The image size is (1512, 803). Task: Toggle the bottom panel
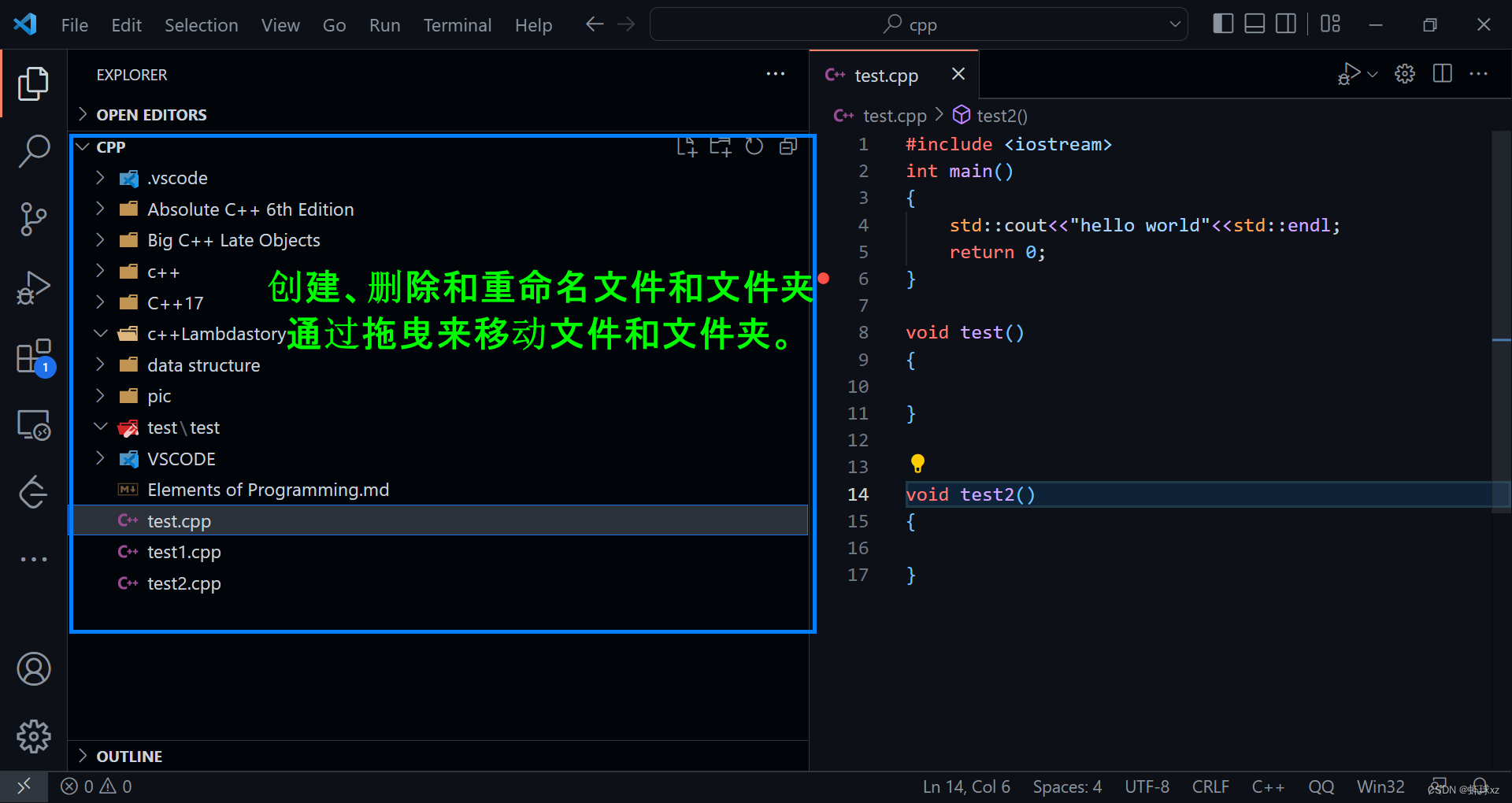click(1254, 24)
